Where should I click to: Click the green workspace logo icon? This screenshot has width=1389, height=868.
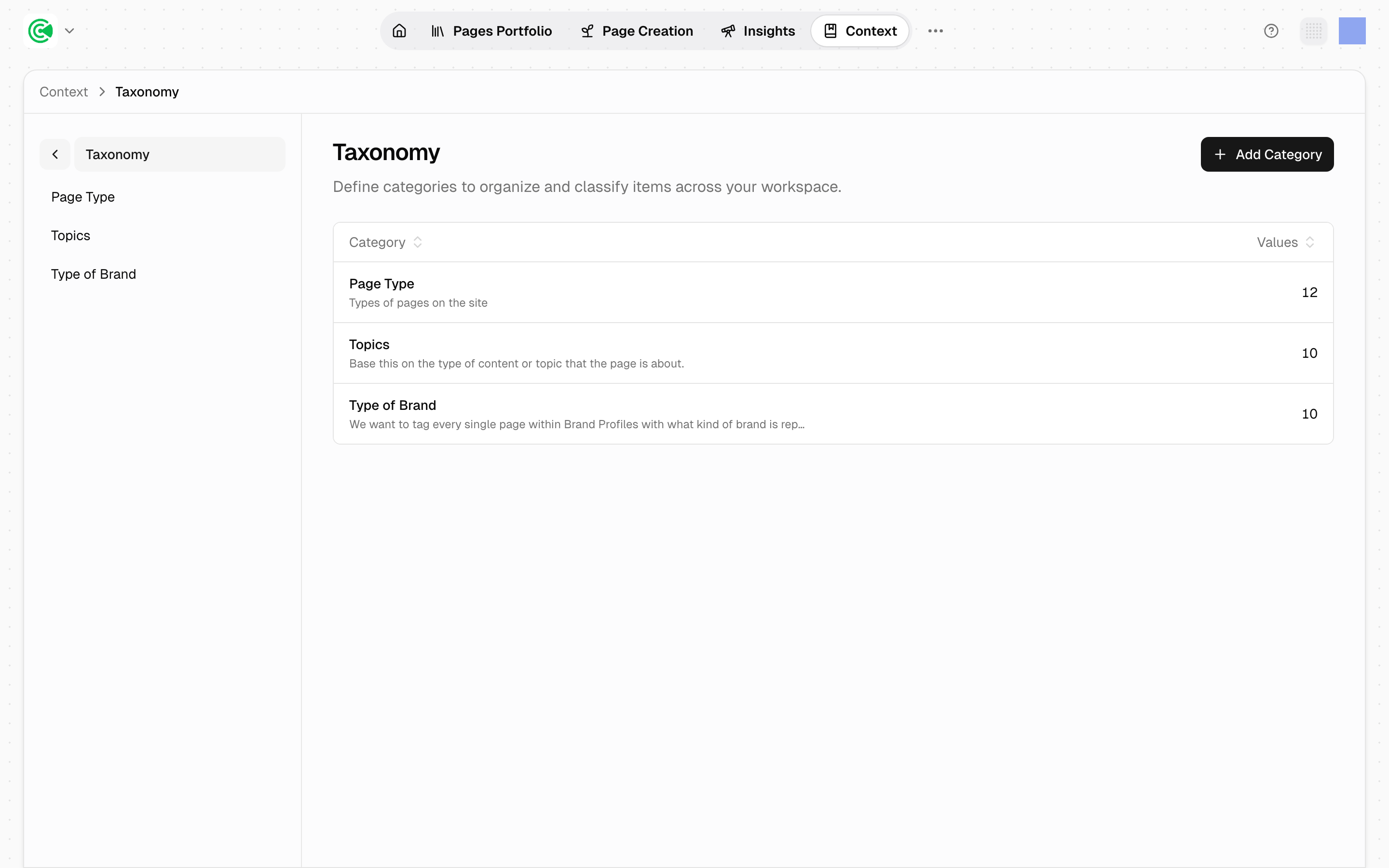(41, 31)
